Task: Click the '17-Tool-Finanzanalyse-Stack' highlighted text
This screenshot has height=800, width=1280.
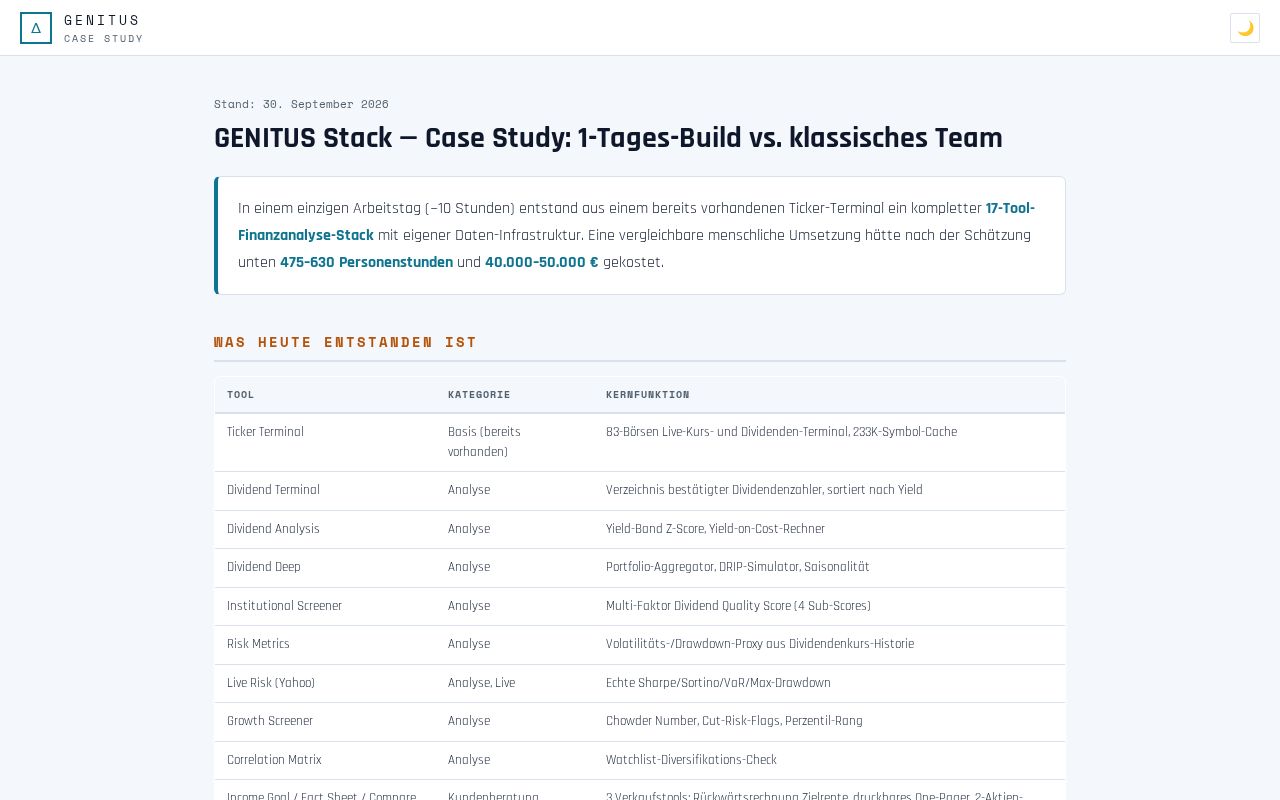Action: (636, 222)
